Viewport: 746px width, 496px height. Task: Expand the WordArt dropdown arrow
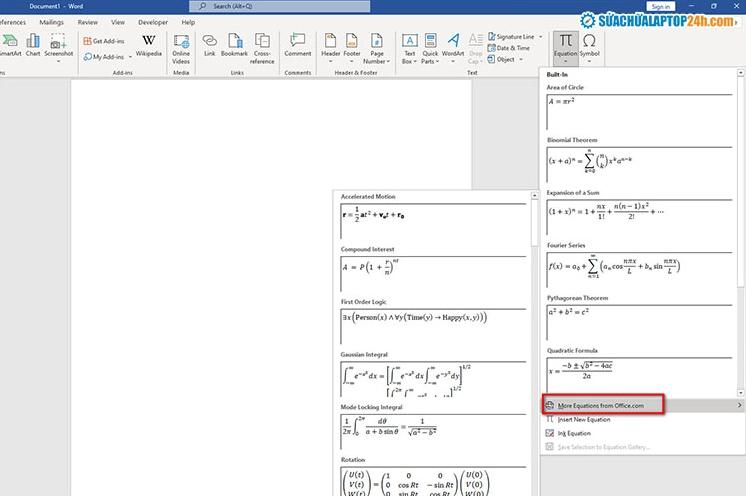(453, 61)
